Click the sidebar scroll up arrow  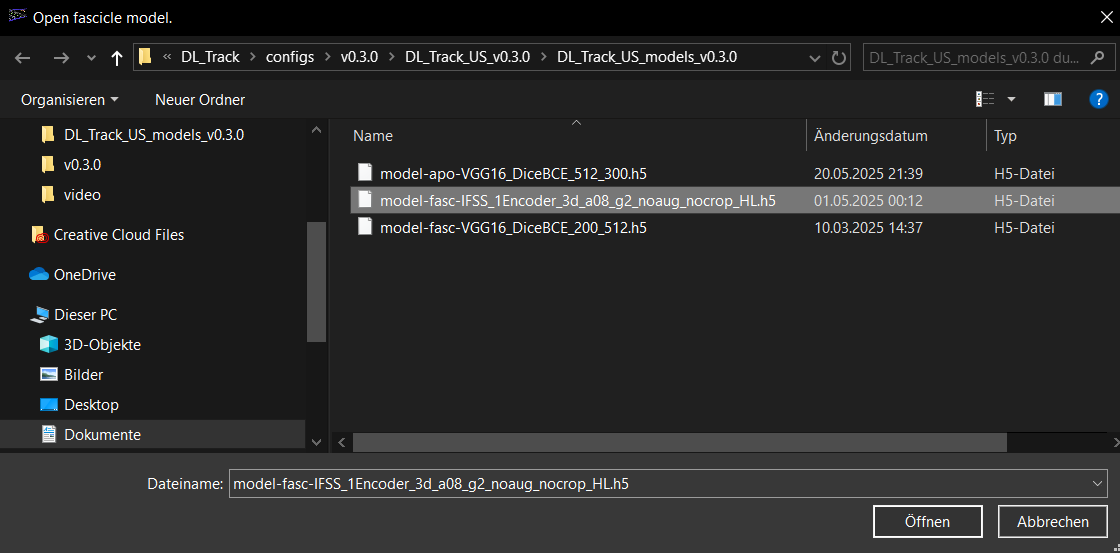[x=316, y=130]
